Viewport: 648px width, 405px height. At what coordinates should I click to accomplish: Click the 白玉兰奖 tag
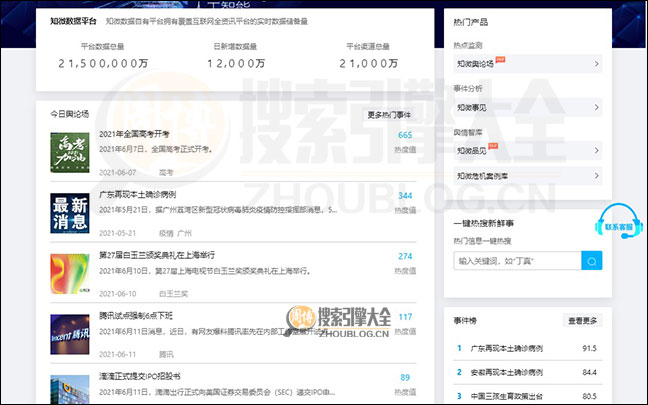(174, 294)
